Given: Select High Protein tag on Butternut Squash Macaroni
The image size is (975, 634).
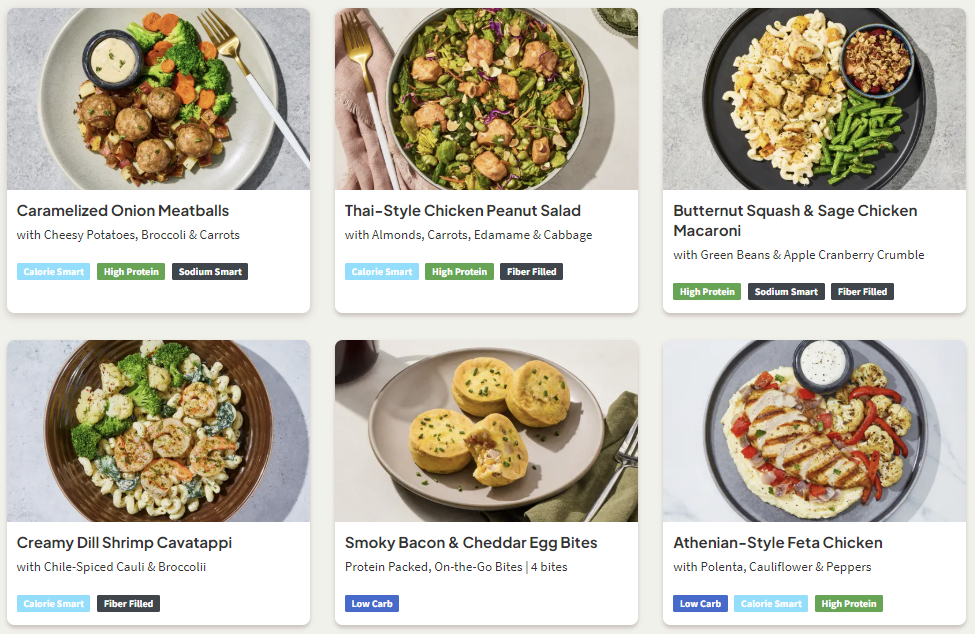Looking at the screenshot, I should click(707, 292).
